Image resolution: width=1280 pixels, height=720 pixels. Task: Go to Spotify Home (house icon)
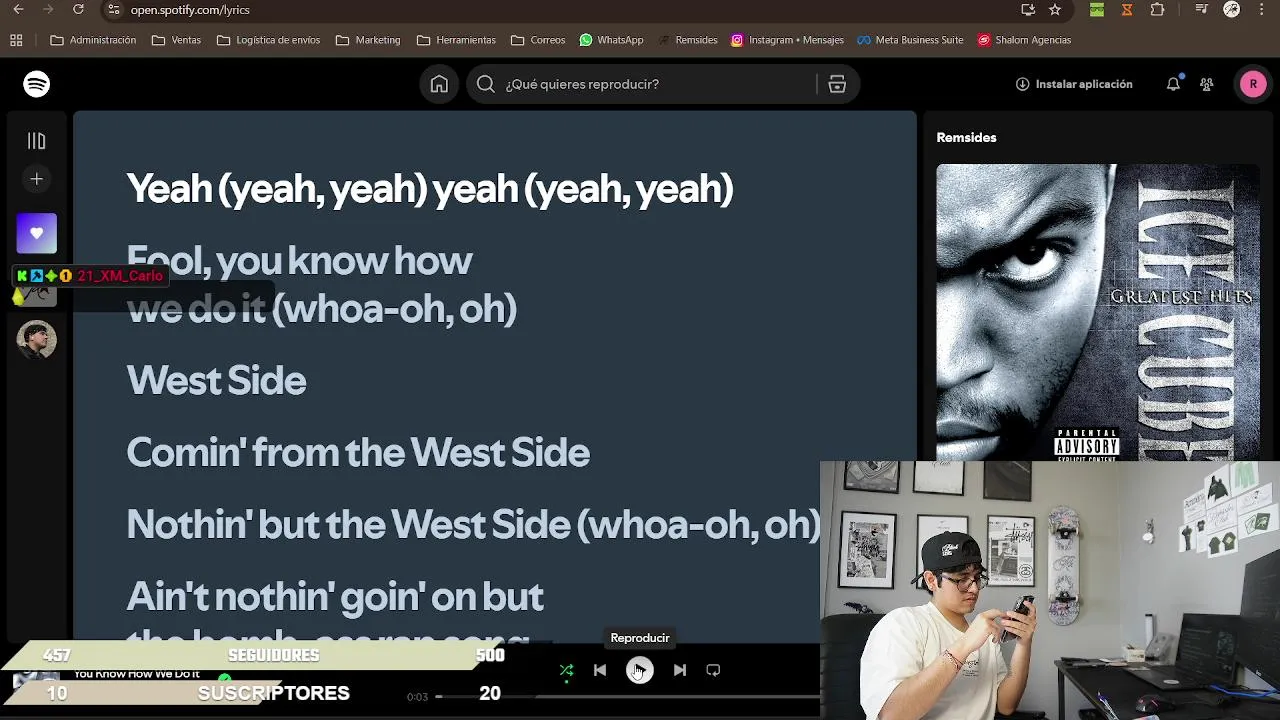tap(439, 84)
